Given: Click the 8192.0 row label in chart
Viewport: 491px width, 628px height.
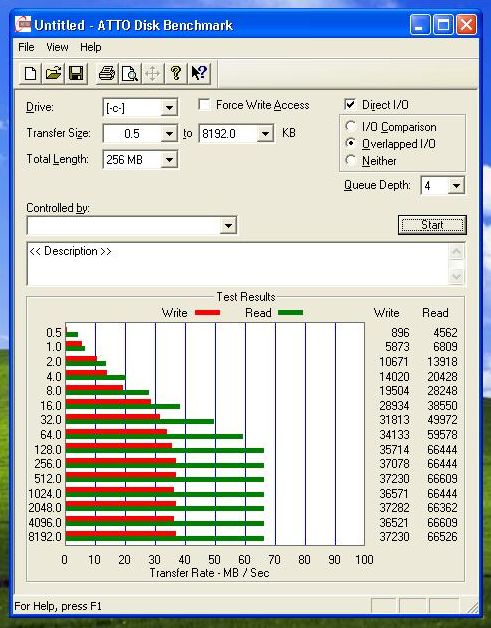Looking at the screenshot, I should click(45, 537).
